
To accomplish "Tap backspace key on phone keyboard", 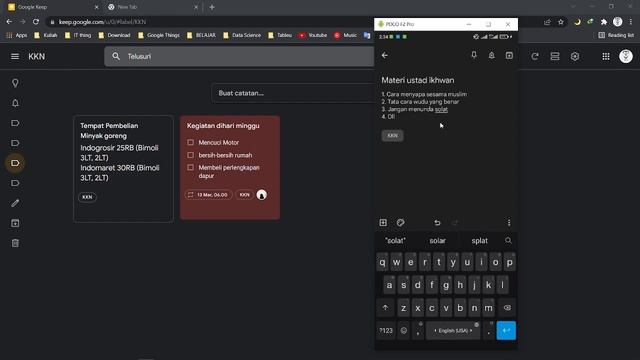I will [x=507, y=308].
